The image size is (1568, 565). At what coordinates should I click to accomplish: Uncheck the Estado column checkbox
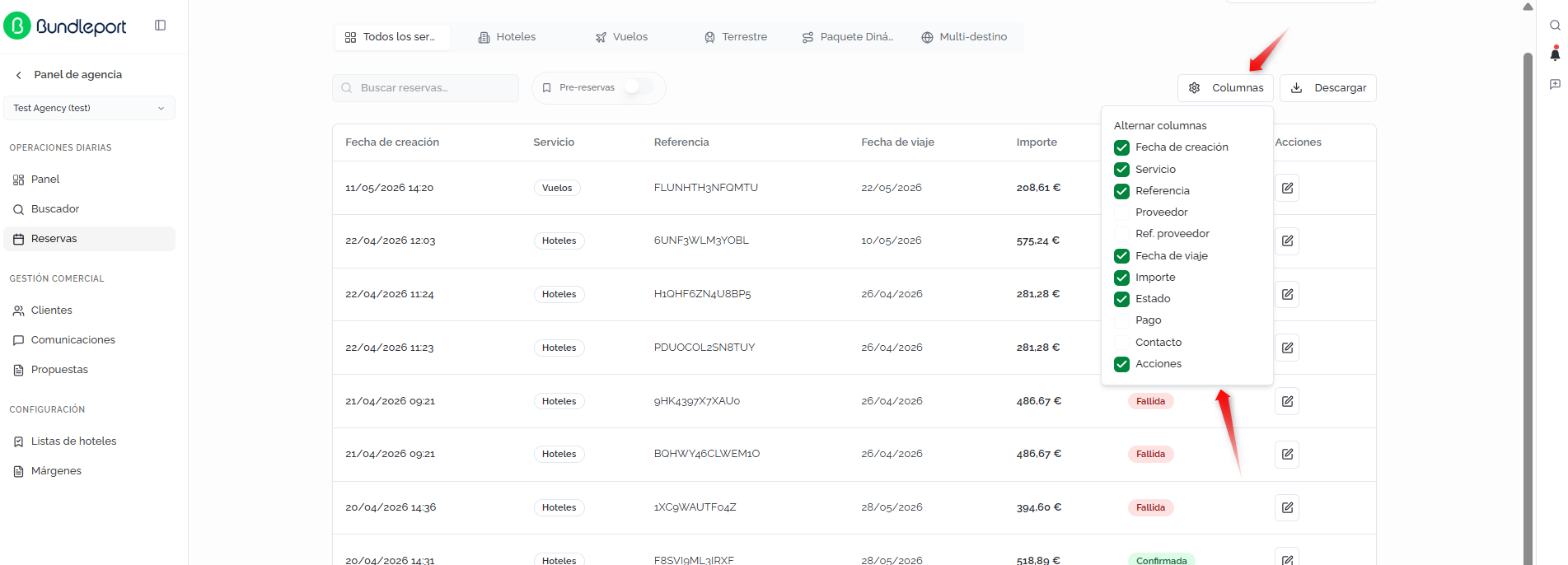pyautogui.click(x=1121, y=299)
